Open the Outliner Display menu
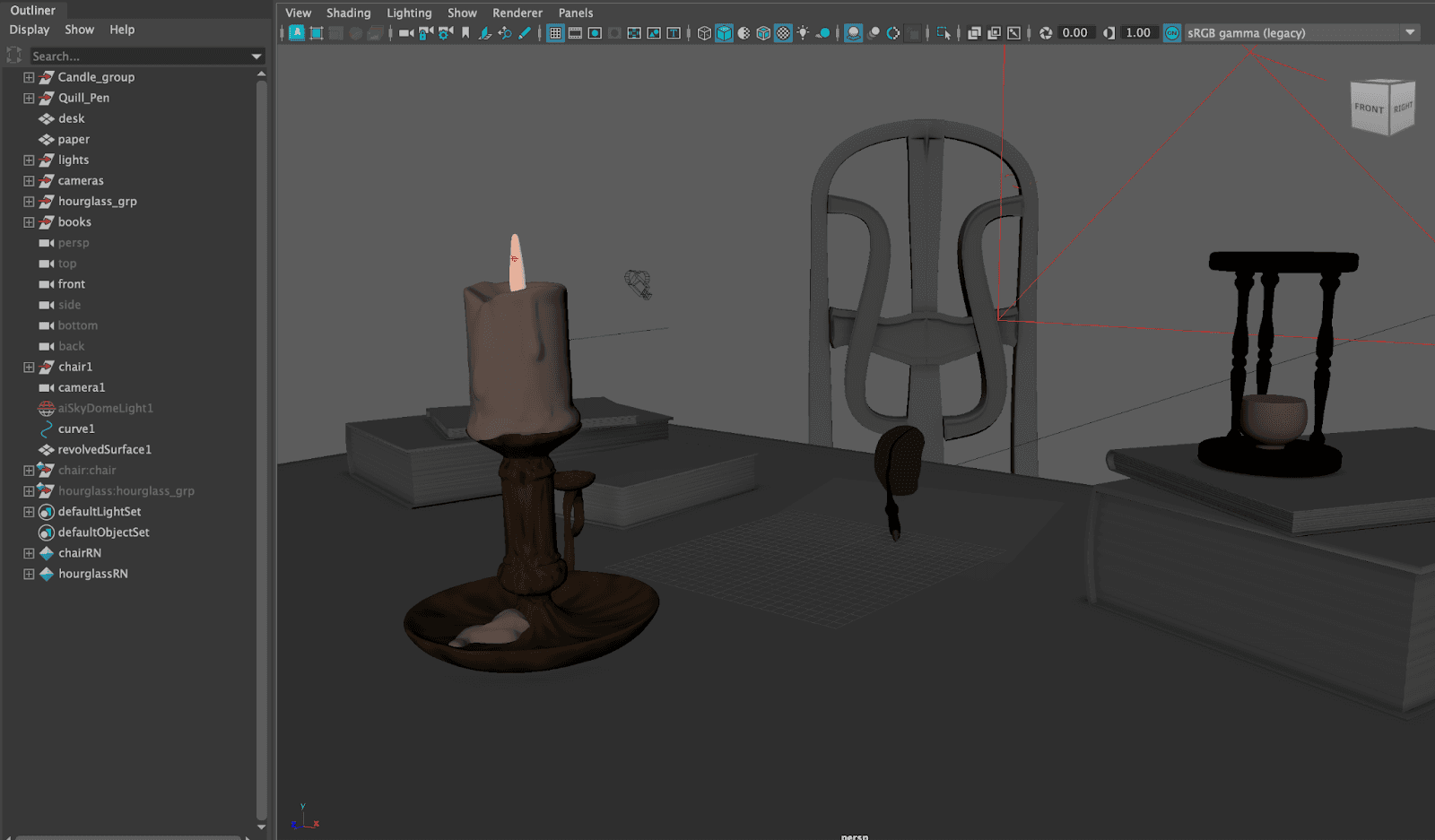The height and width of the screenshot is (840, 1435). (x=30, y=30)
